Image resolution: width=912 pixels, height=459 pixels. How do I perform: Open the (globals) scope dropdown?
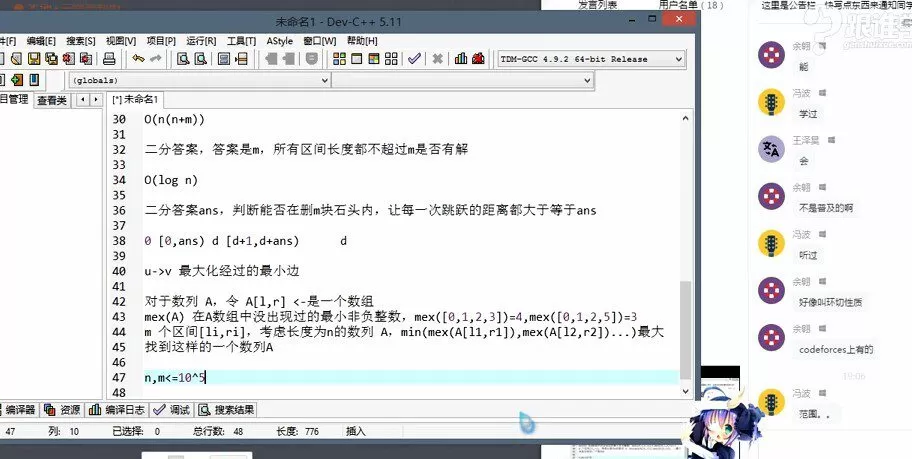tap(200, 80)
